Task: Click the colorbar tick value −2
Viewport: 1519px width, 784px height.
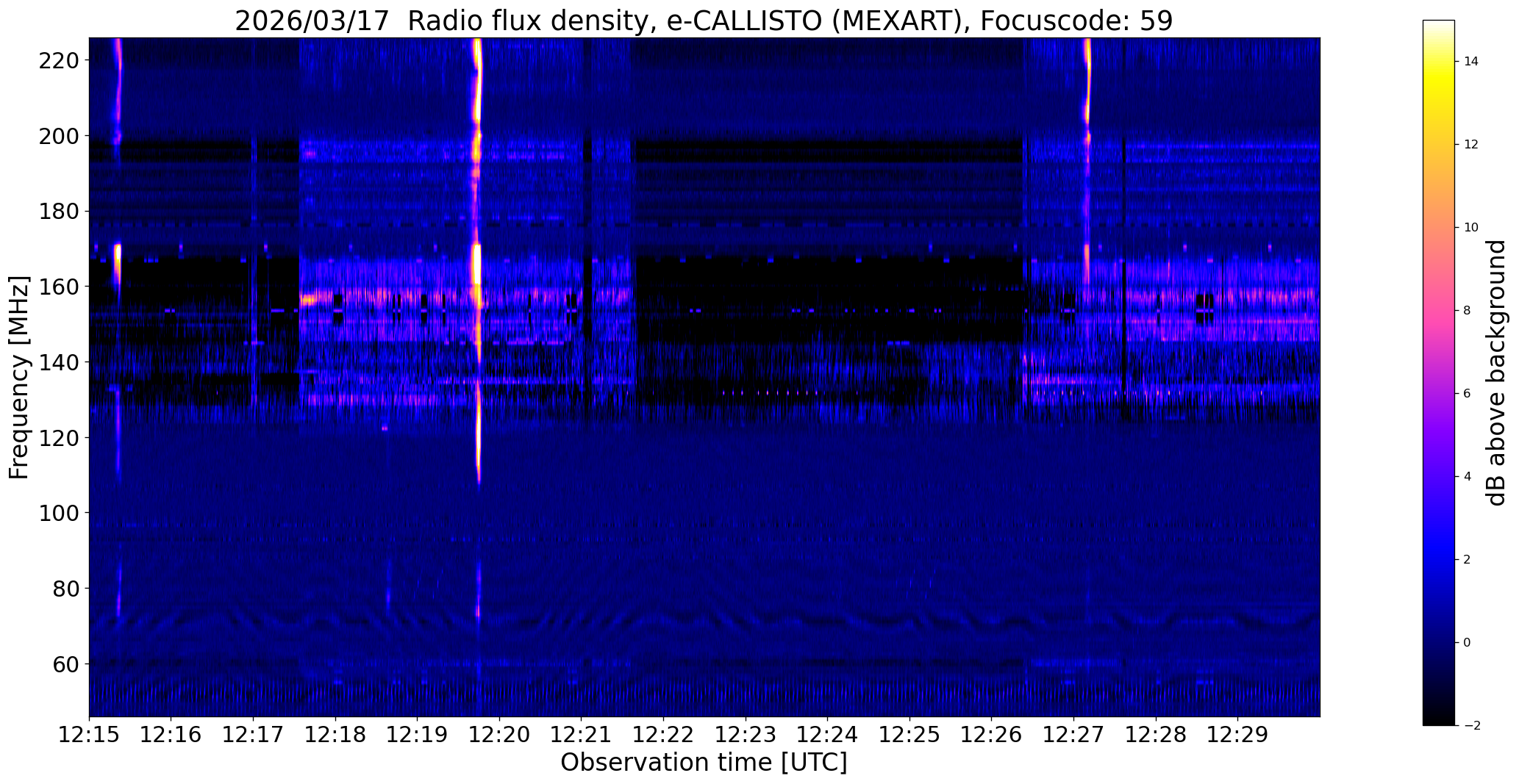Action: point(1472,726)
